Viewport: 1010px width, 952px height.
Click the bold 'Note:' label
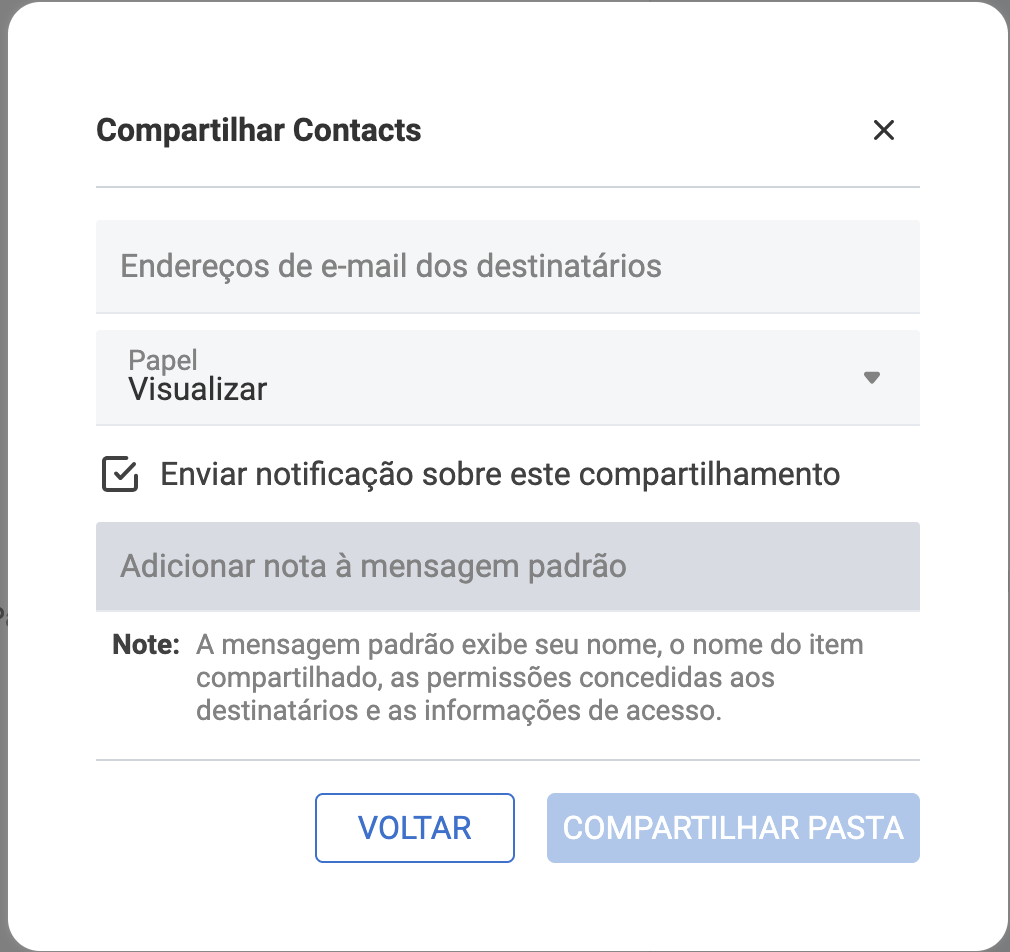click(x=145, y=645)
